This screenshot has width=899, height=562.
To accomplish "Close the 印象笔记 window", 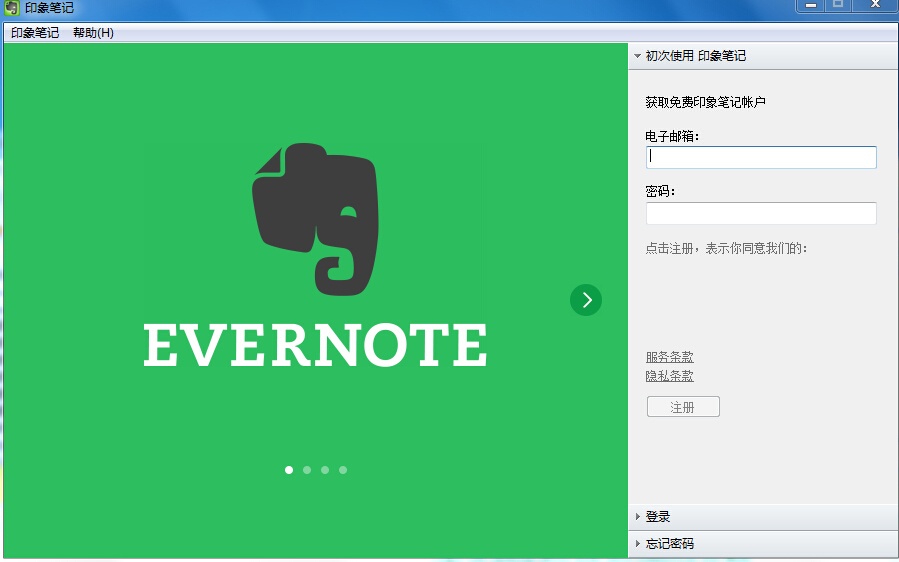I will (x=875, y=6).
